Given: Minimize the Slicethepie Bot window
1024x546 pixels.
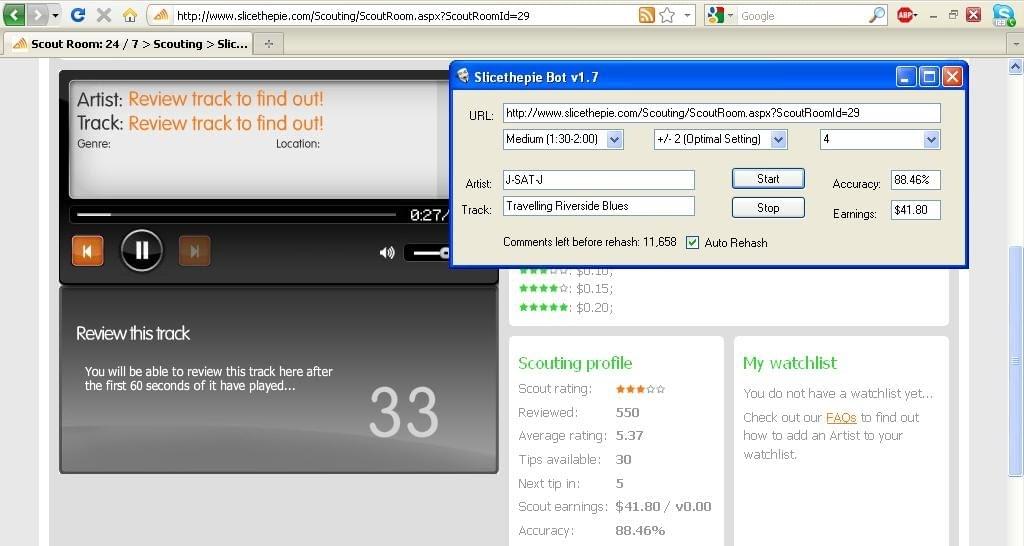Looking at the screenshot, I should point(905,77).
